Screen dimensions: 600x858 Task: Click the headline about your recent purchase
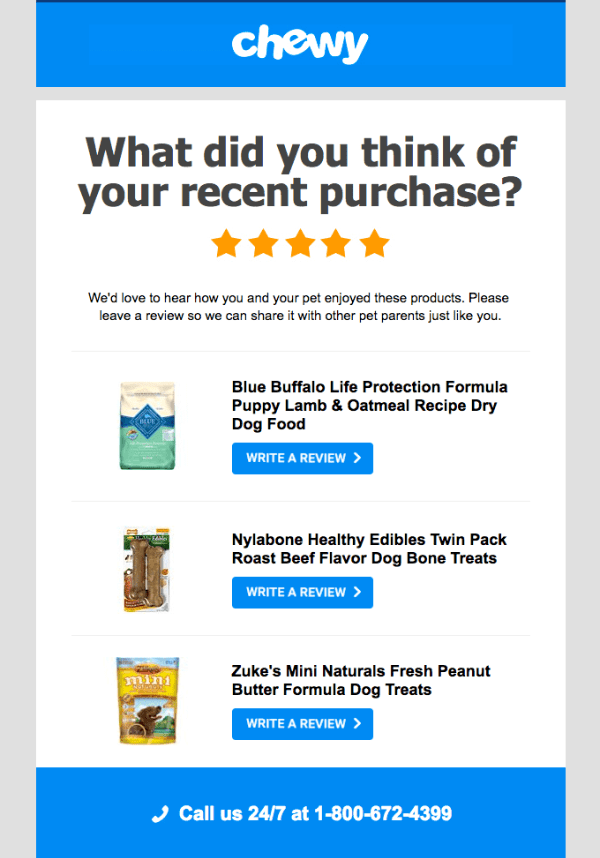click(x=300, y=172)
